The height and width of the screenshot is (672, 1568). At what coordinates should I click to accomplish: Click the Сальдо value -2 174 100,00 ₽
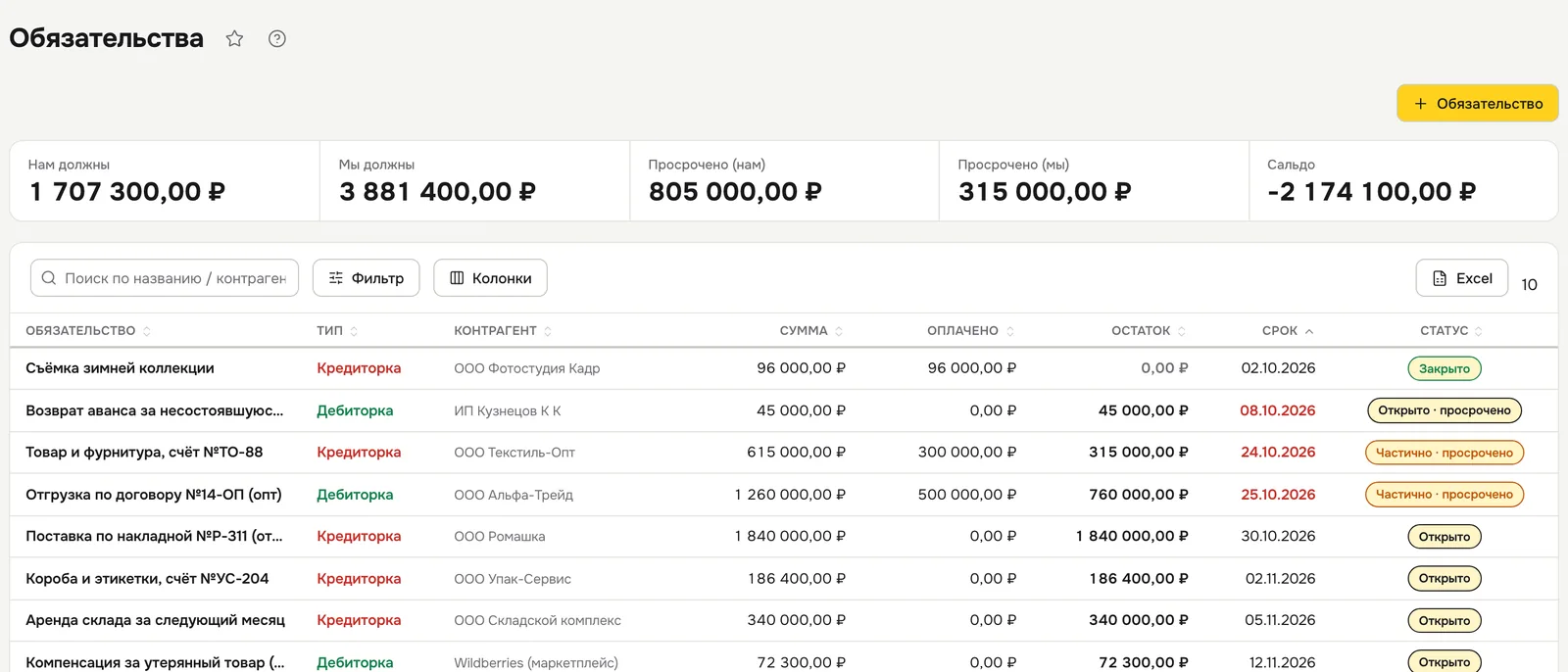click(1371, 192)
